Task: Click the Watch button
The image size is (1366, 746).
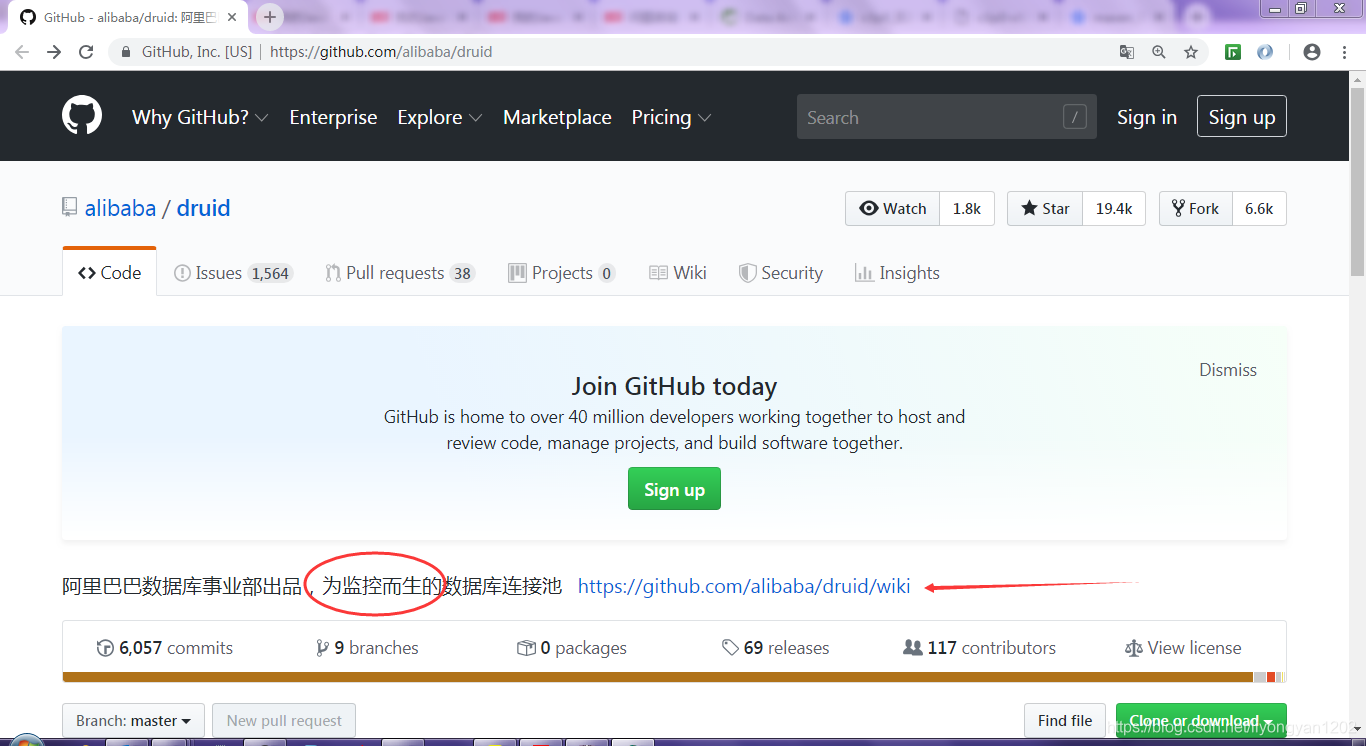Action: click(x=893, y=208)
